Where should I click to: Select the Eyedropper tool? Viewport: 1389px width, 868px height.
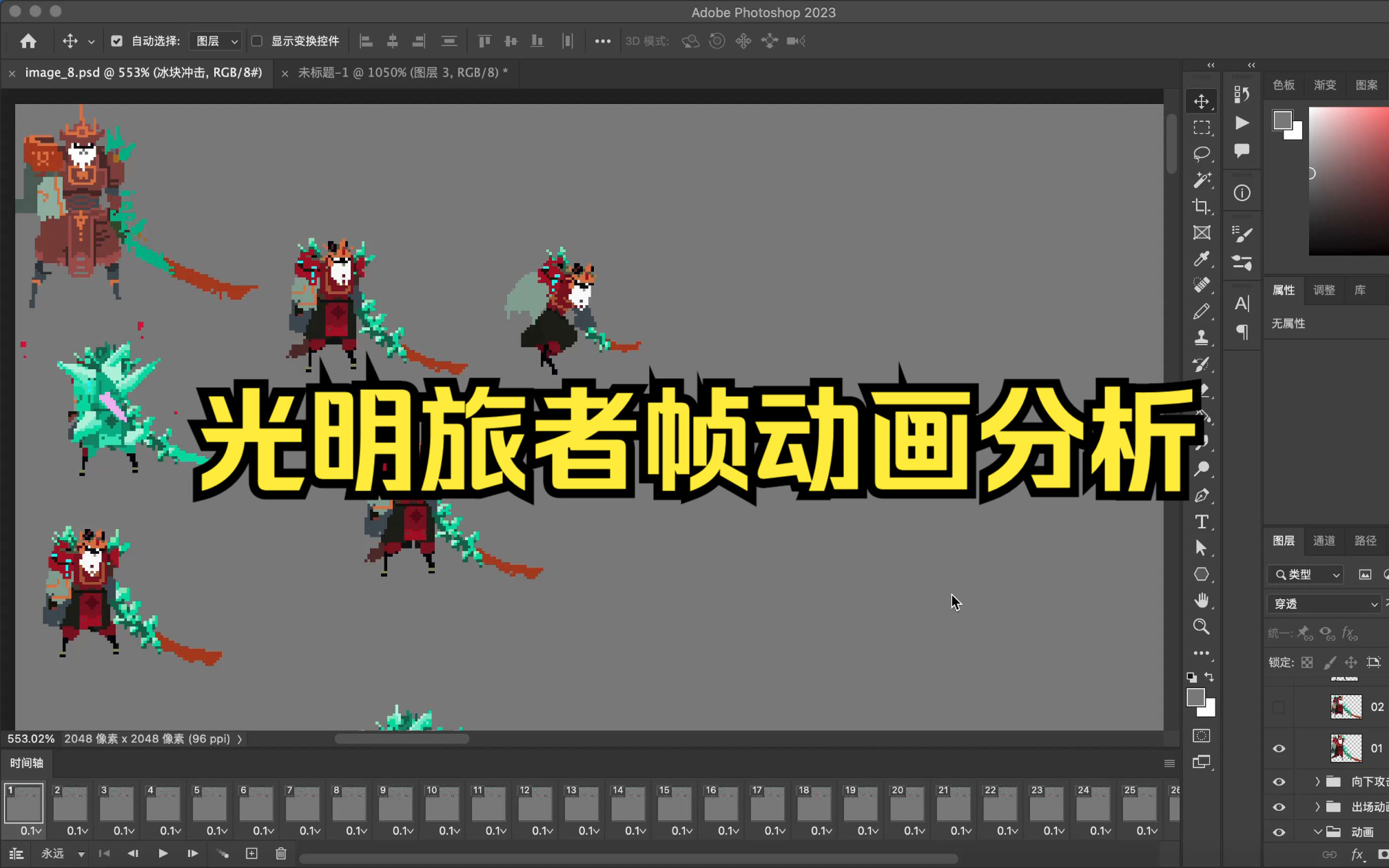[x=1202, y=259]
